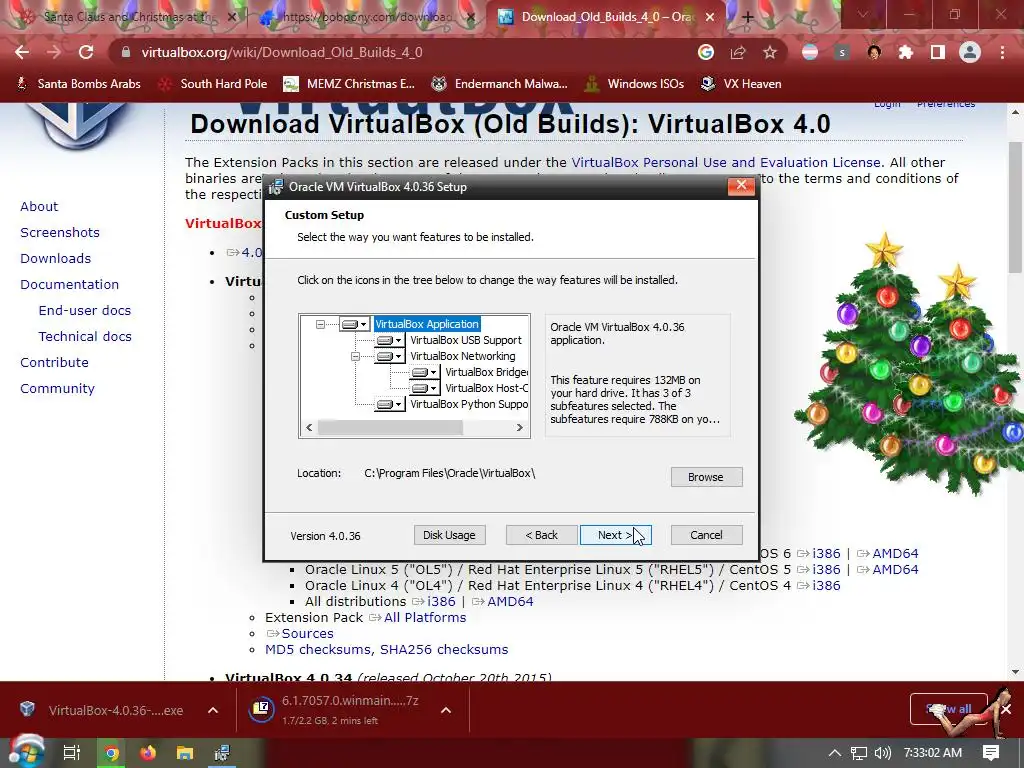1024x768 pixels.
Task: Open Contribute in site sidebar
Action: point(54,362)
